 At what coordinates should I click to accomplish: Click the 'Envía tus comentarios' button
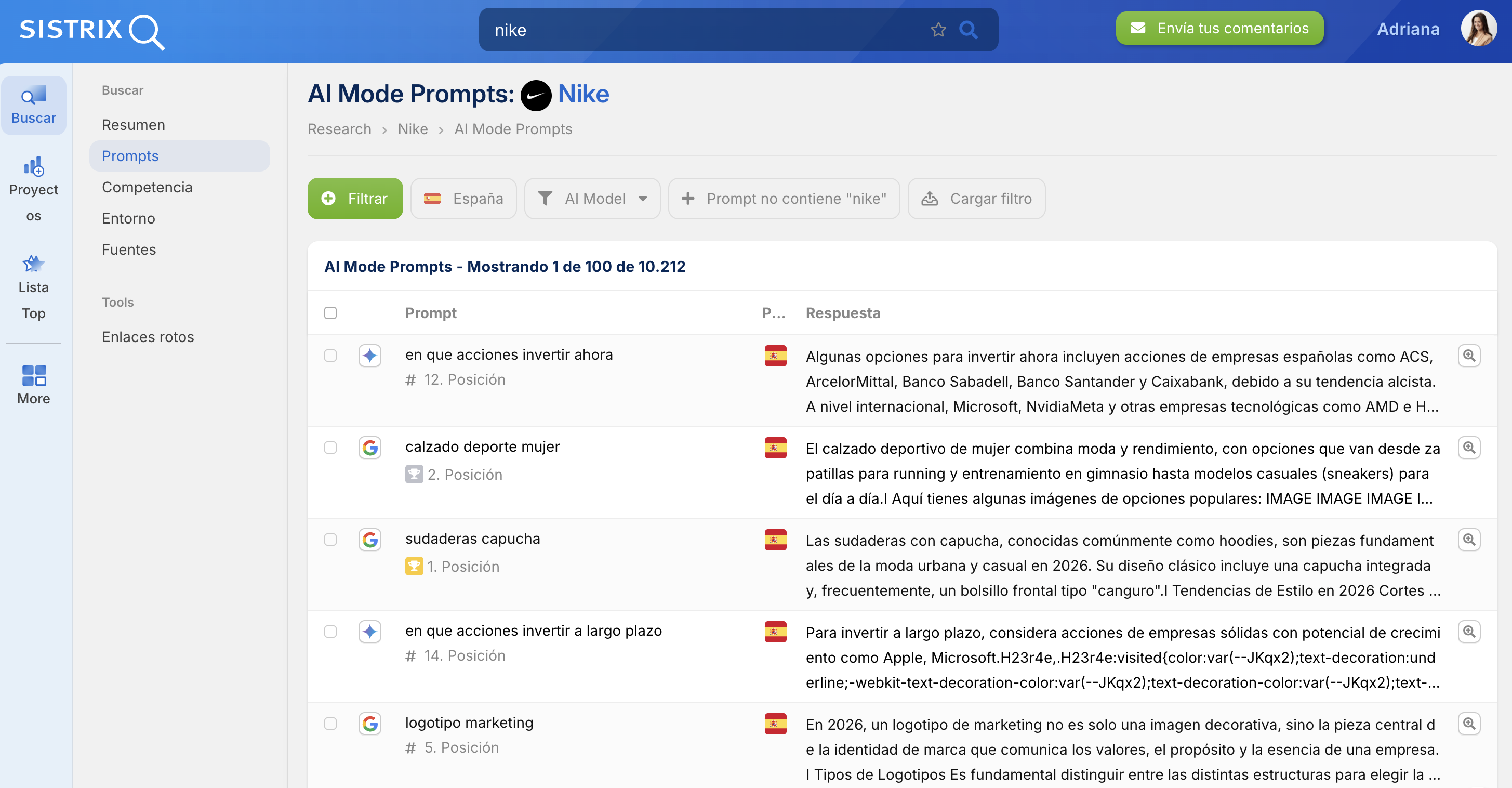point(1219,28)
